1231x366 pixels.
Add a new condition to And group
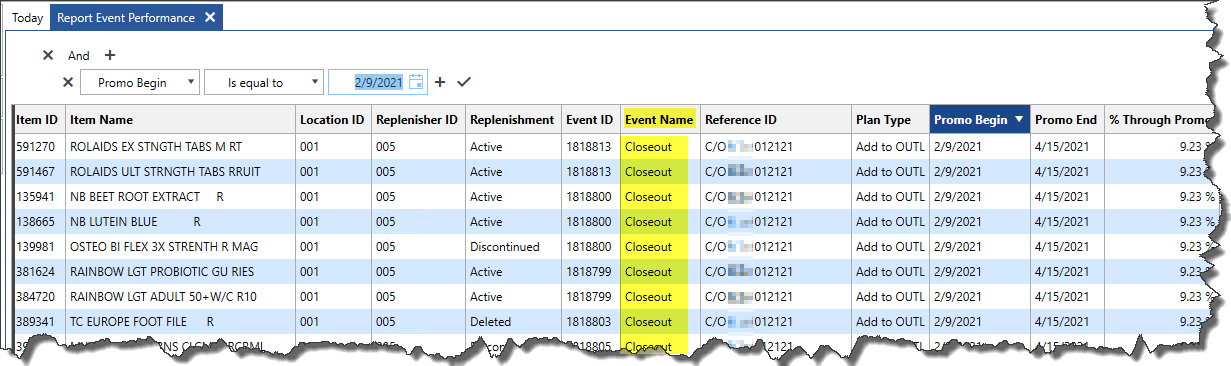click(x=110, y=56)
